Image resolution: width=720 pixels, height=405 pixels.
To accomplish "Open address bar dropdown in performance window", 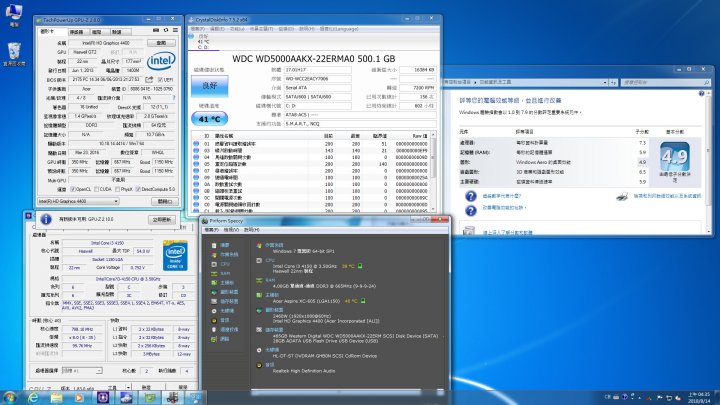I will click(605, 83).
